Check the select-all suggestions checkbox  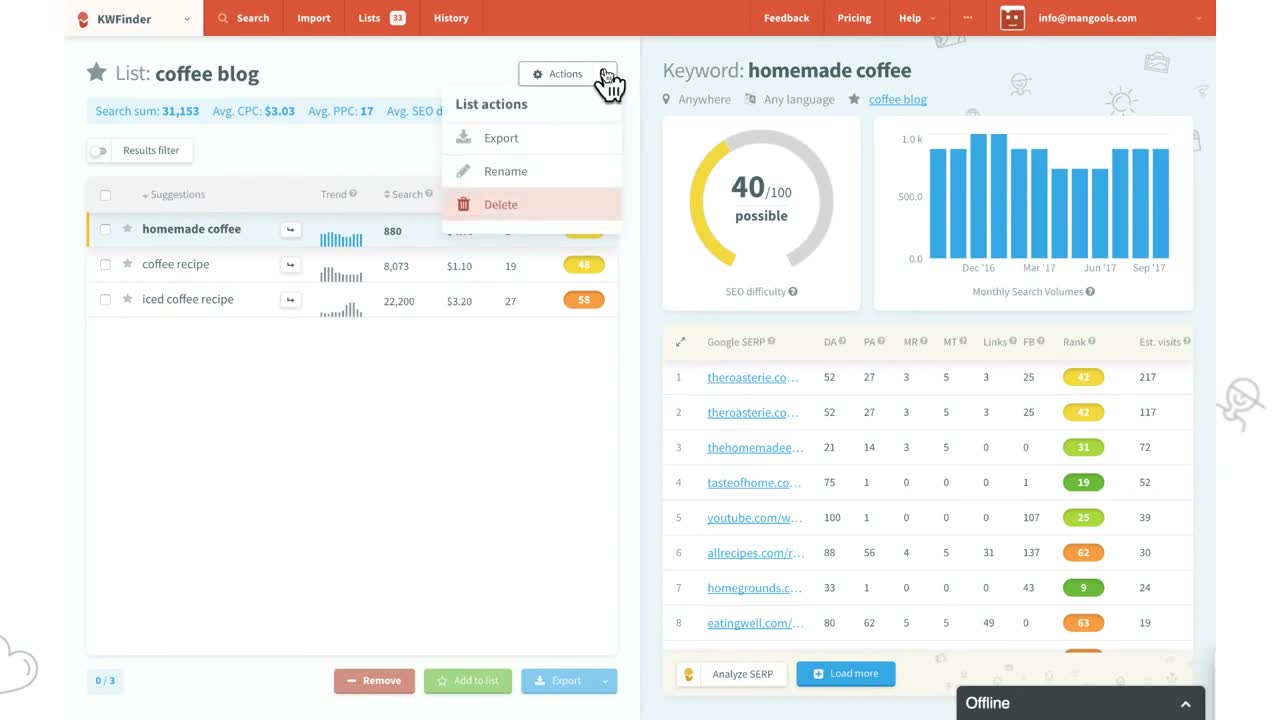105,195
